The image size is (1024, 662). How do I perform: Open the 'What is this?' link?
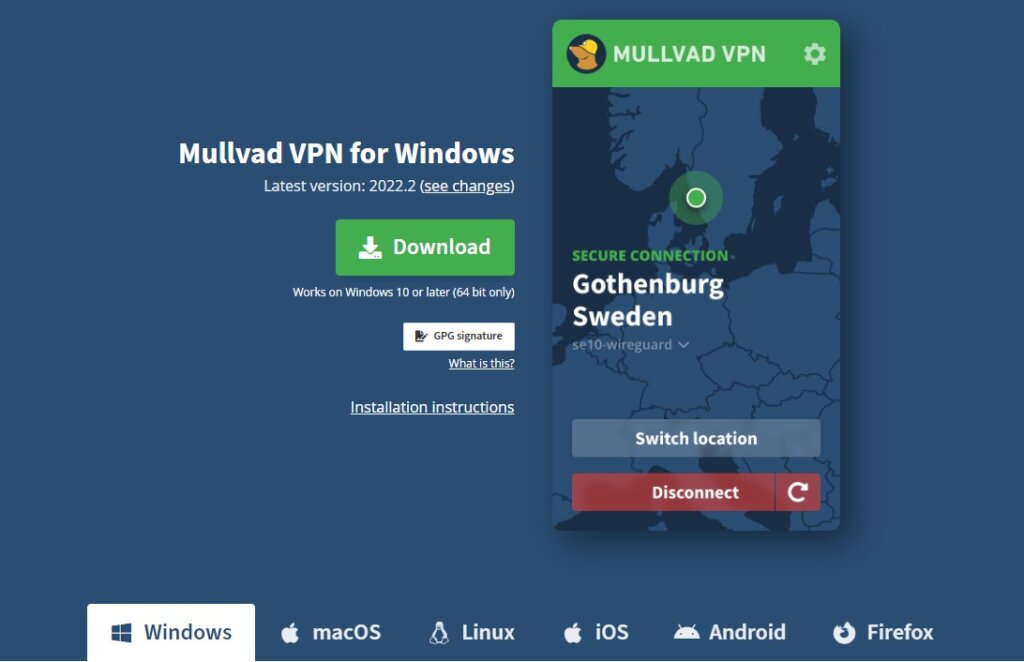click(x=481, y=364)
